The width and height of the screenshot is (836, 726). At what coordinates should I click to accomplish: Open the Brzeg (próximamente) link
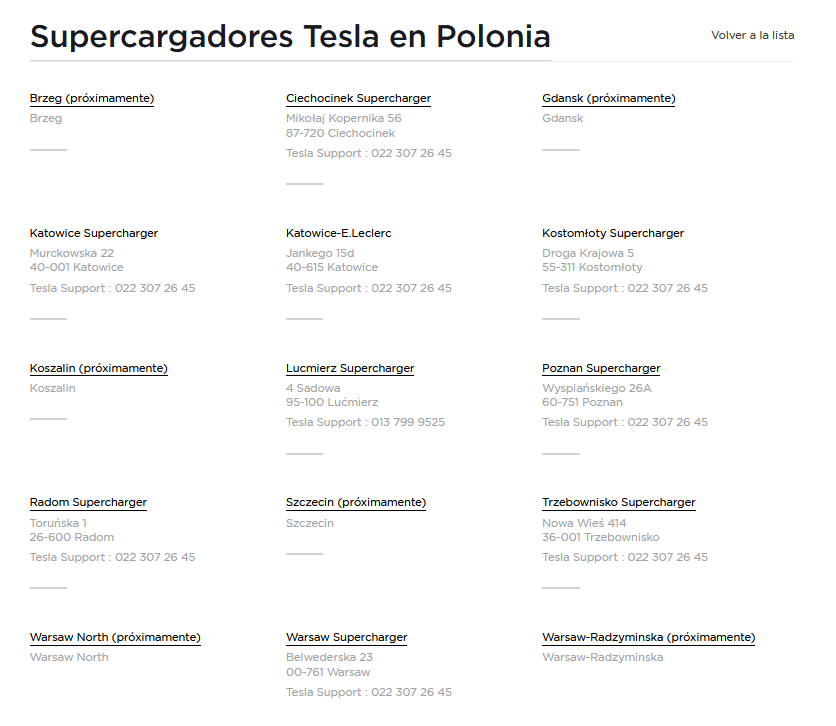coord(92,98)
